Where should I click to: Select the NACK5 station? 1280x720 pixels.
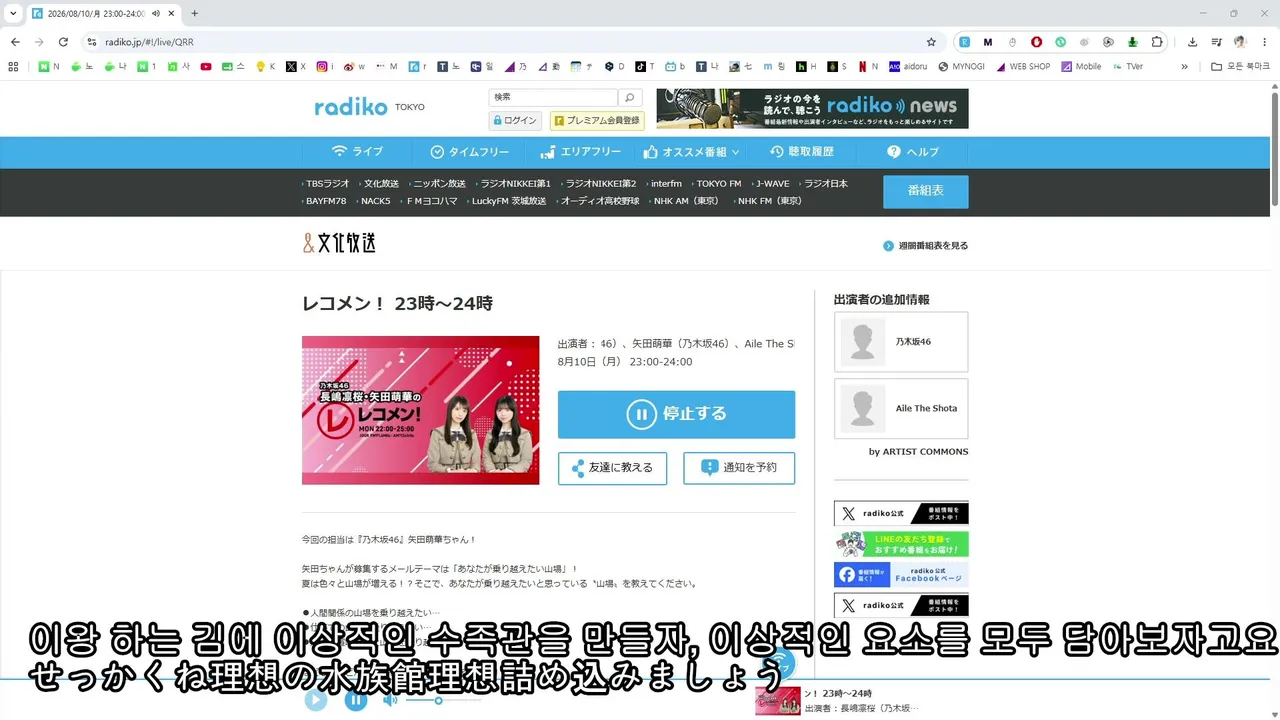(376, 201)
